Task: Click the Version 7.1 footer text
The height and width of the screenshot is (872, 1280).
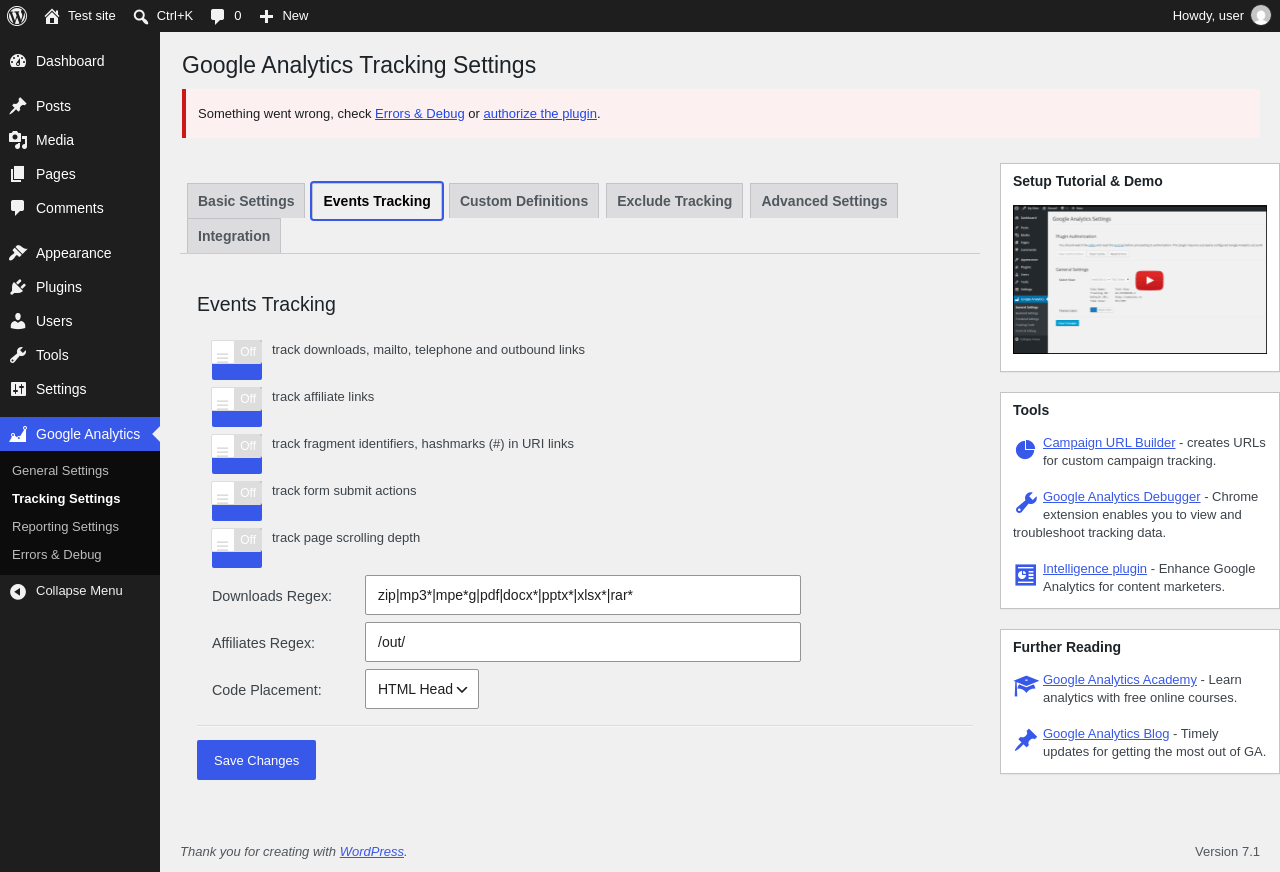Action: 1227,851
